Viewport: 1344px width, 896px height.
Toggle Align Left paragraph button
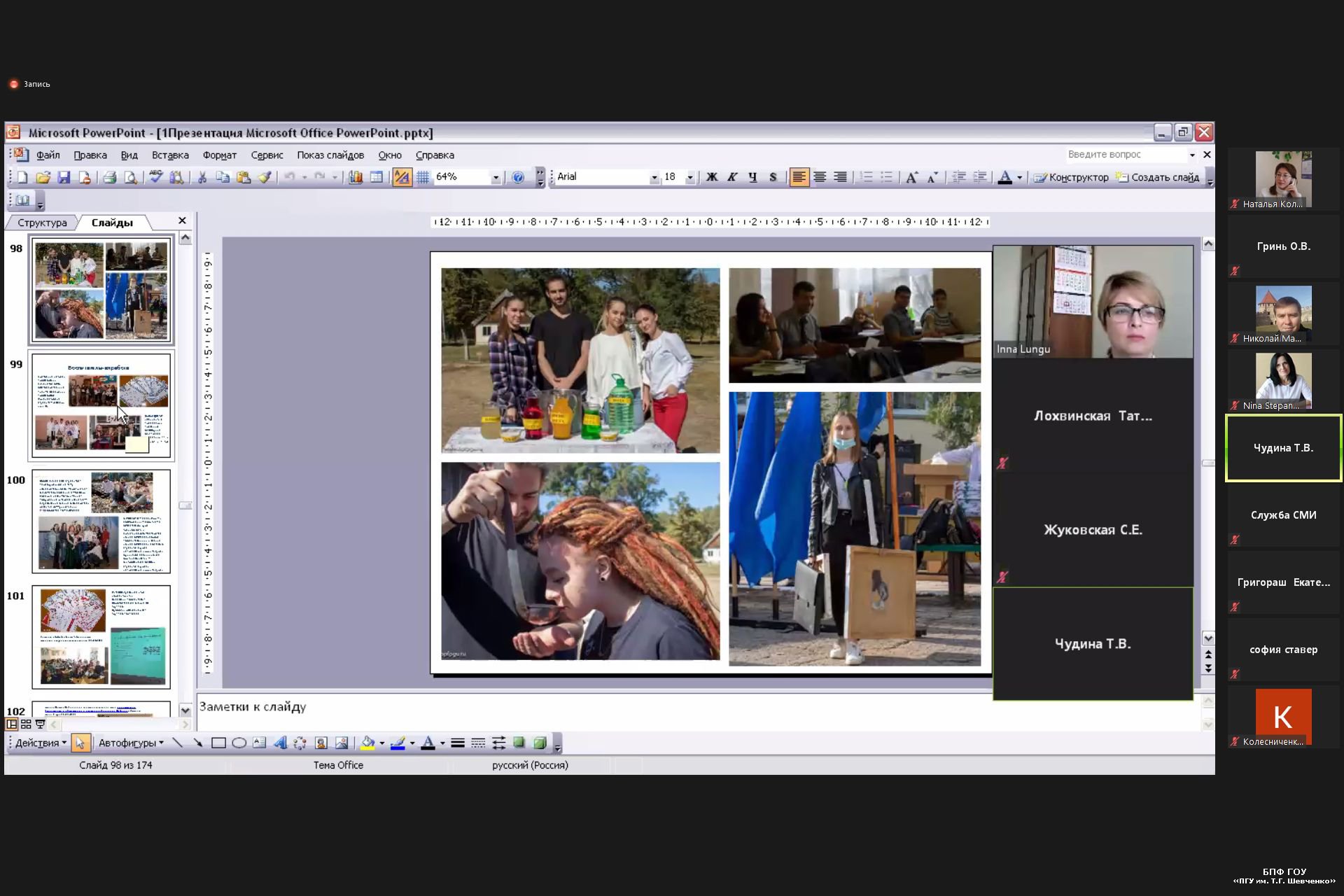point(799,178)
